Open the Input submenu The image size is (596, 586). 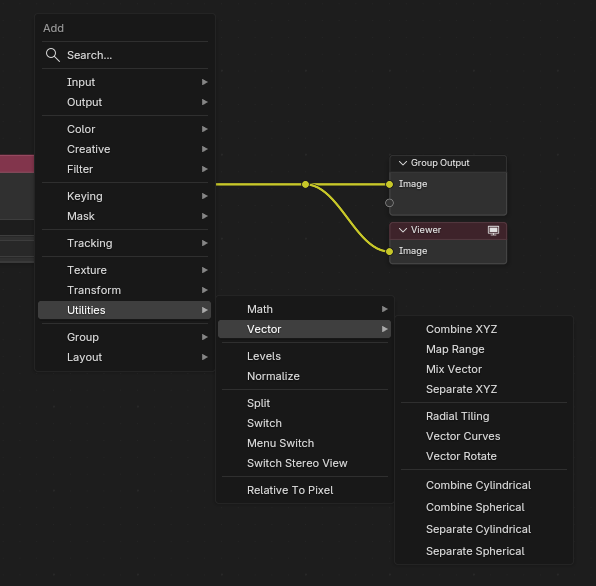point(125,82)
